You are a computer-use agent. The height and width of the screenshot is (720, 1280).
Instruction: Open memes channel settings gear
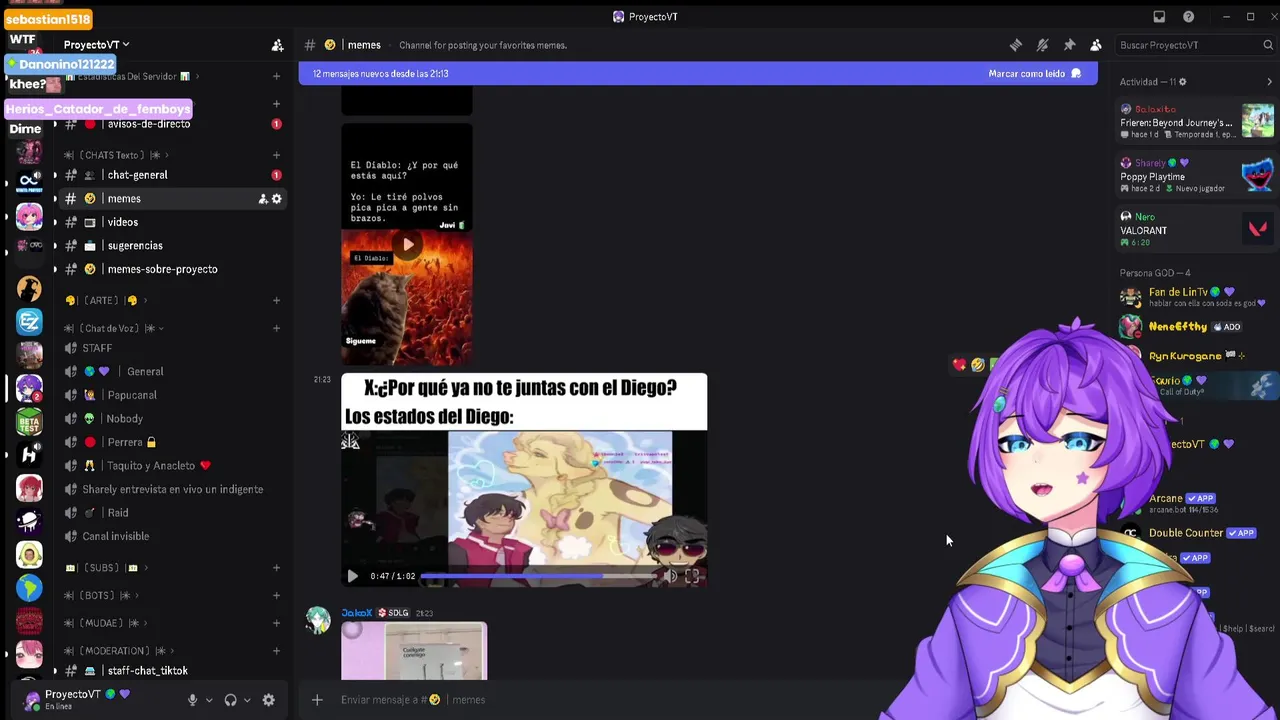277,199
